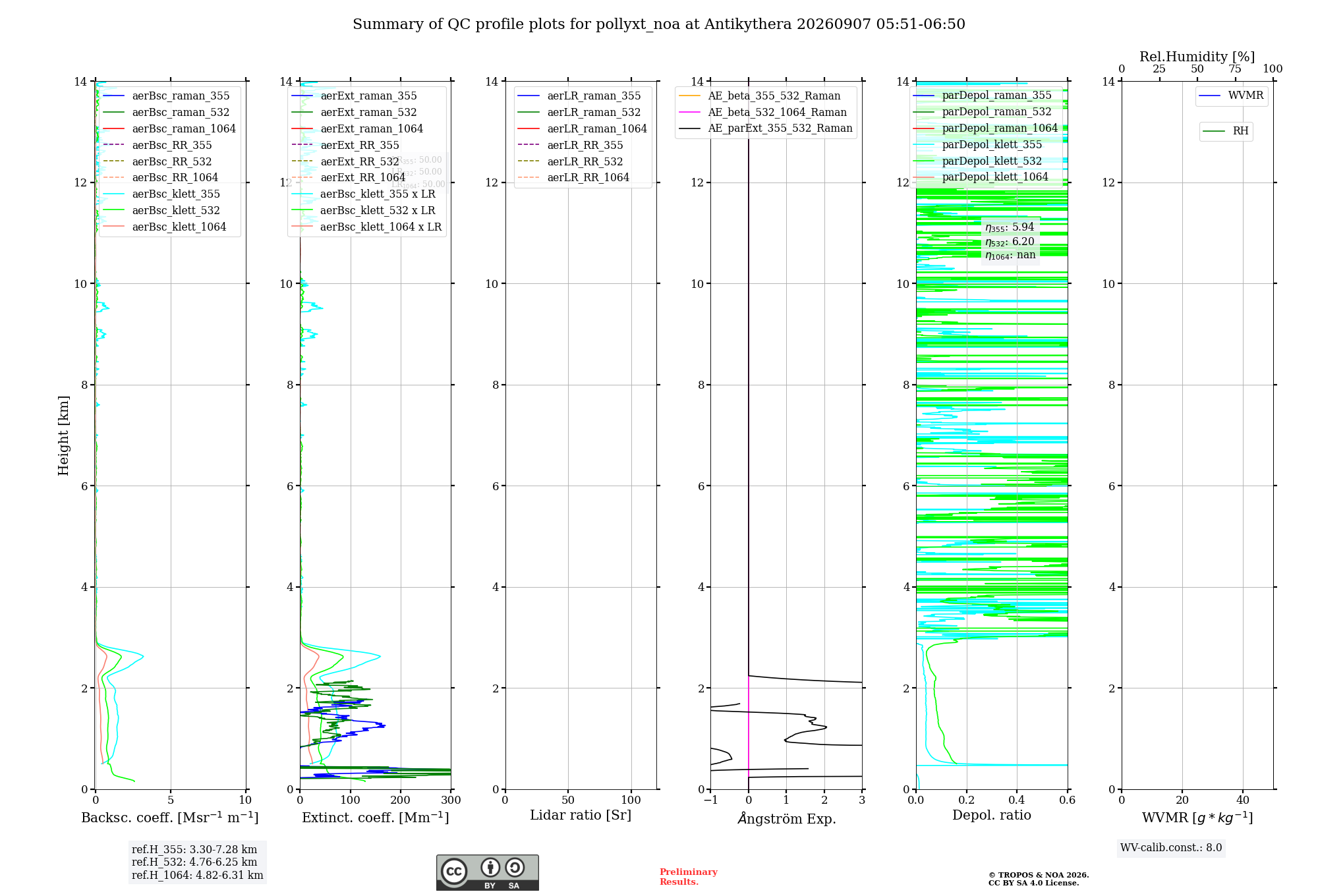Click the WVMR legend entry
The height and width of the screenshot is (896, 1318).
[1232, 96]
